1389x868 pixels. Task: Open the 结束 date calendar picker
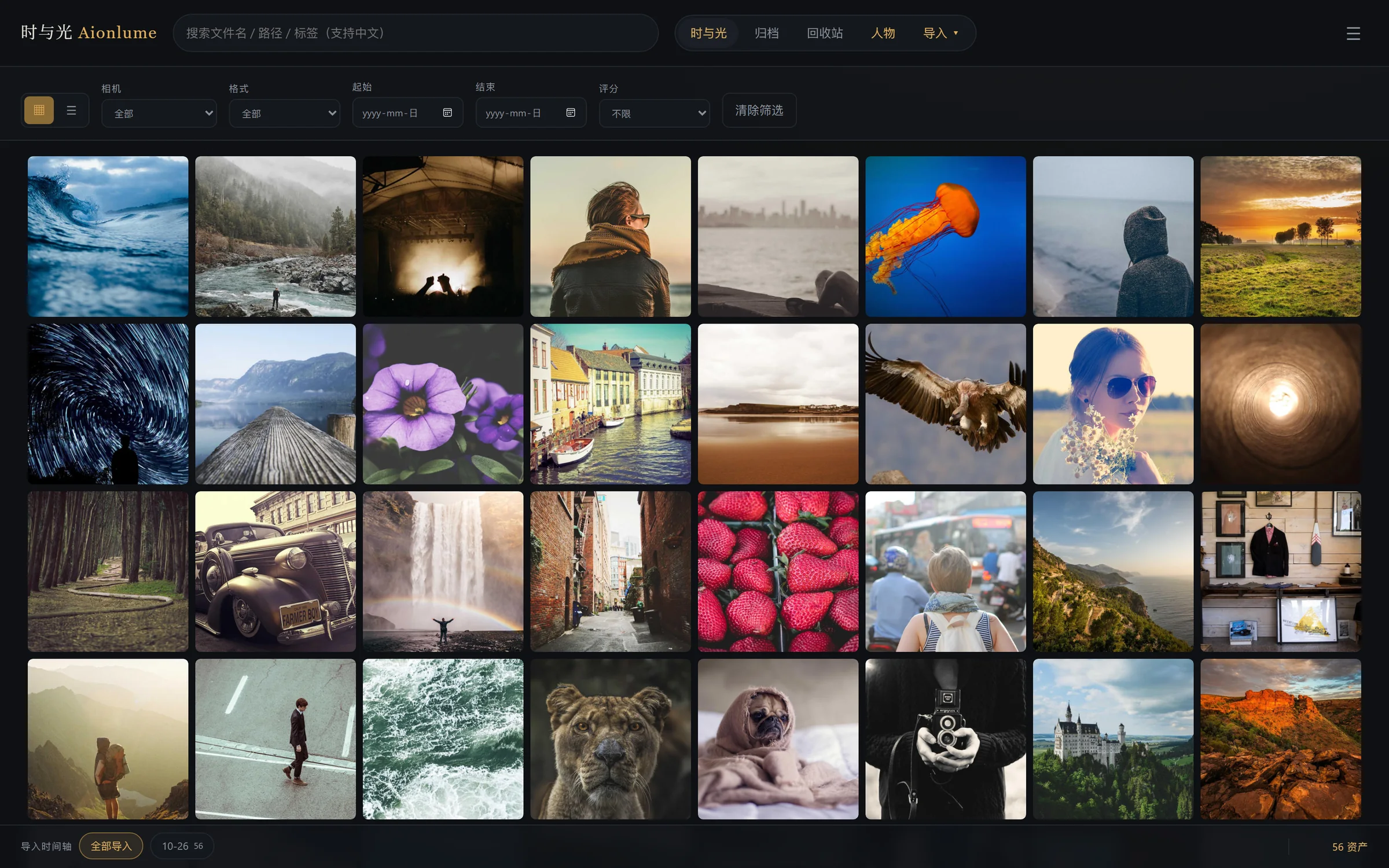(571, 112)
